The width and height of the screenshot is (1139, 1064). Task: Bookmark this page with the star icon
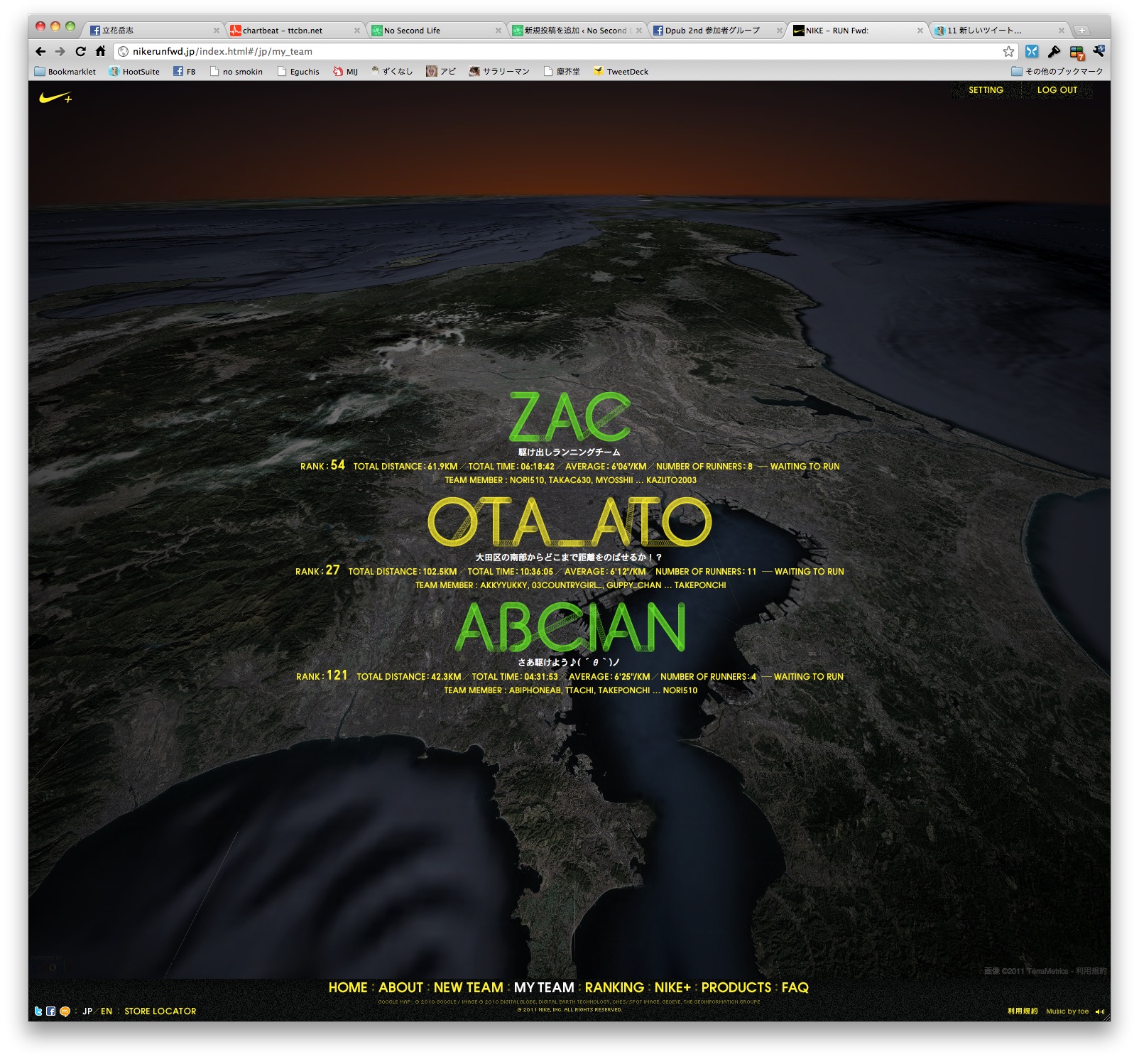point(1008,51)
